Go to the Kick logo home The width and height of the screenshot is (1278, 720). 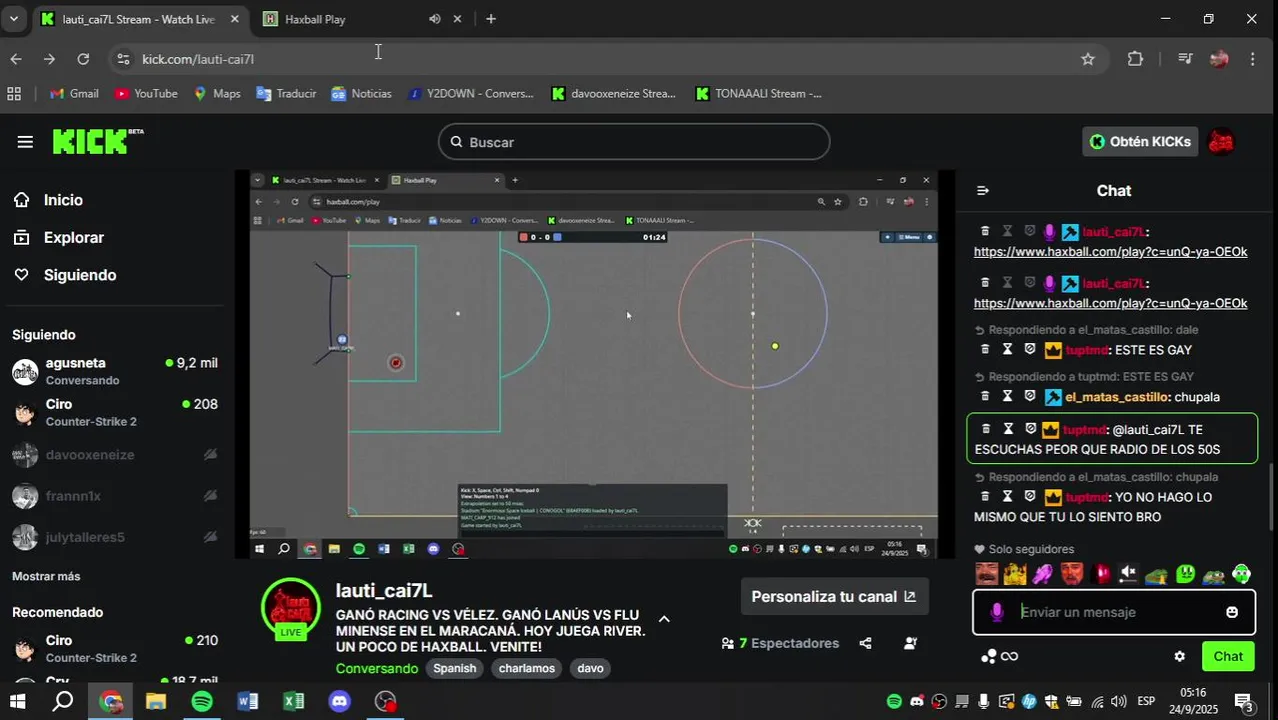97,141
